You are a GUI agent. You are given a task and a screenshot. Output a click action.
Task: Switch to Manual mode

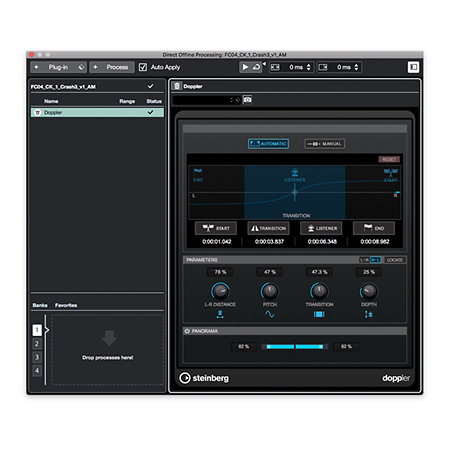point(324,144)
